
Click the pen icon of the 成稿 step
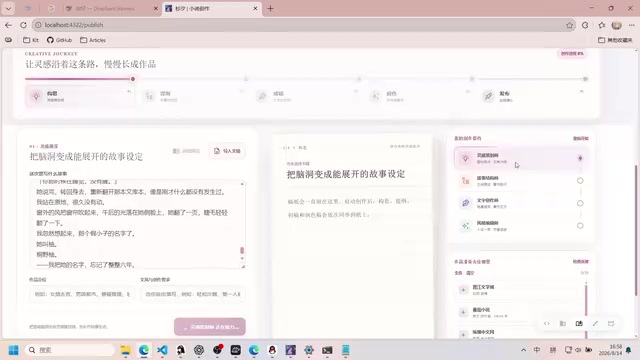262,96
